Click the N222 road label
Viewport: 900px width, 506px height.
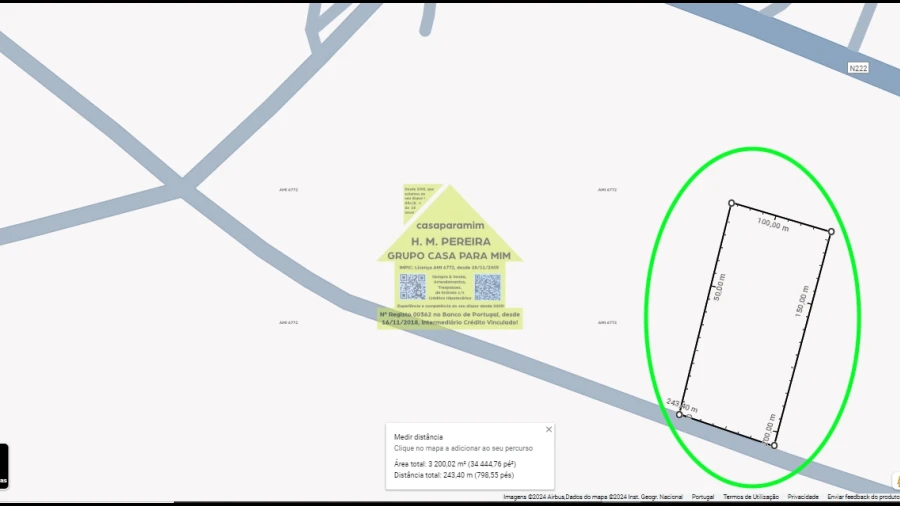tap(857, 68)
